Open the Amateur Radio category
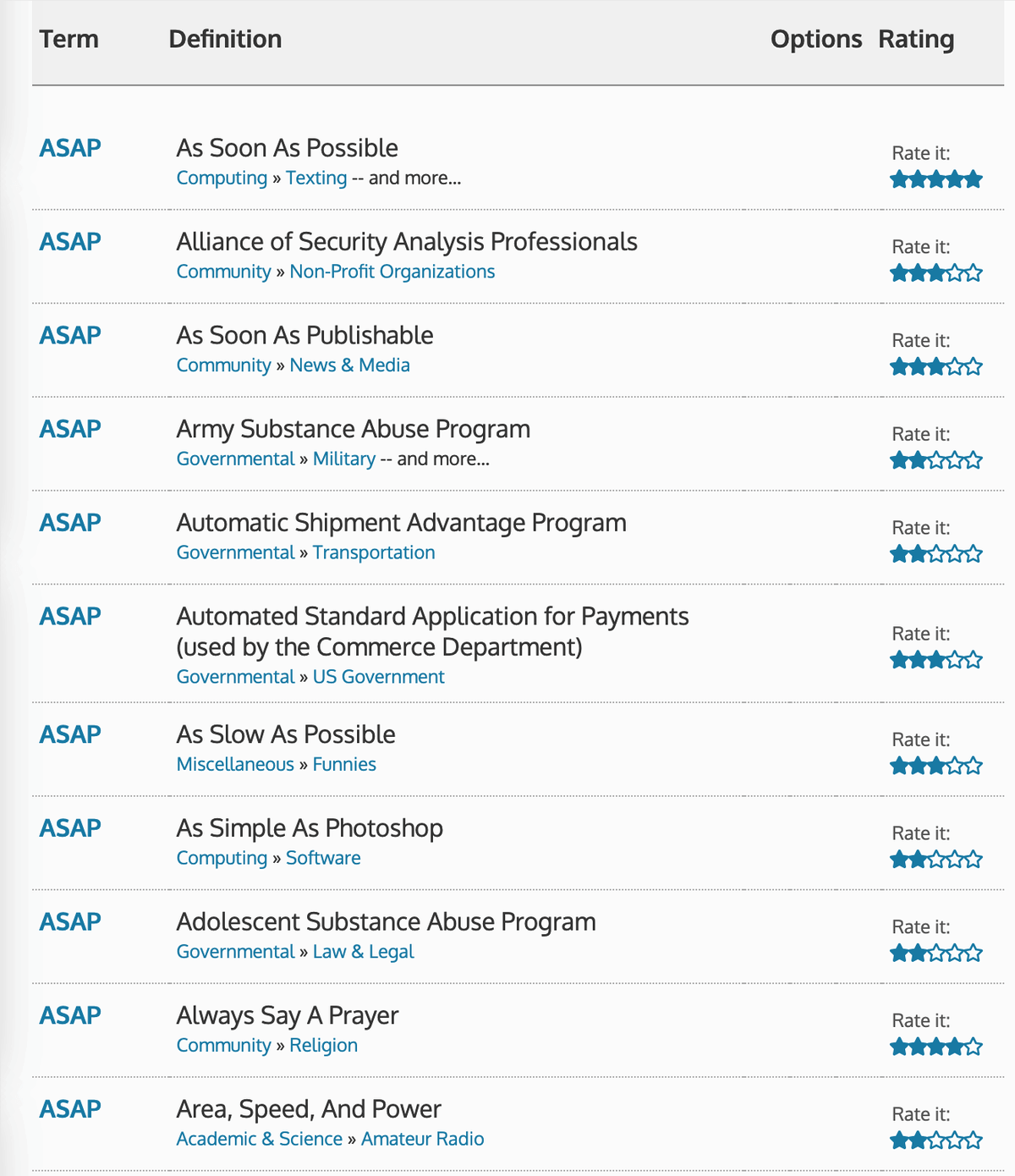Image resolution: width=1015 pixels, height=1176 pixels. (x=423, y=1139)
